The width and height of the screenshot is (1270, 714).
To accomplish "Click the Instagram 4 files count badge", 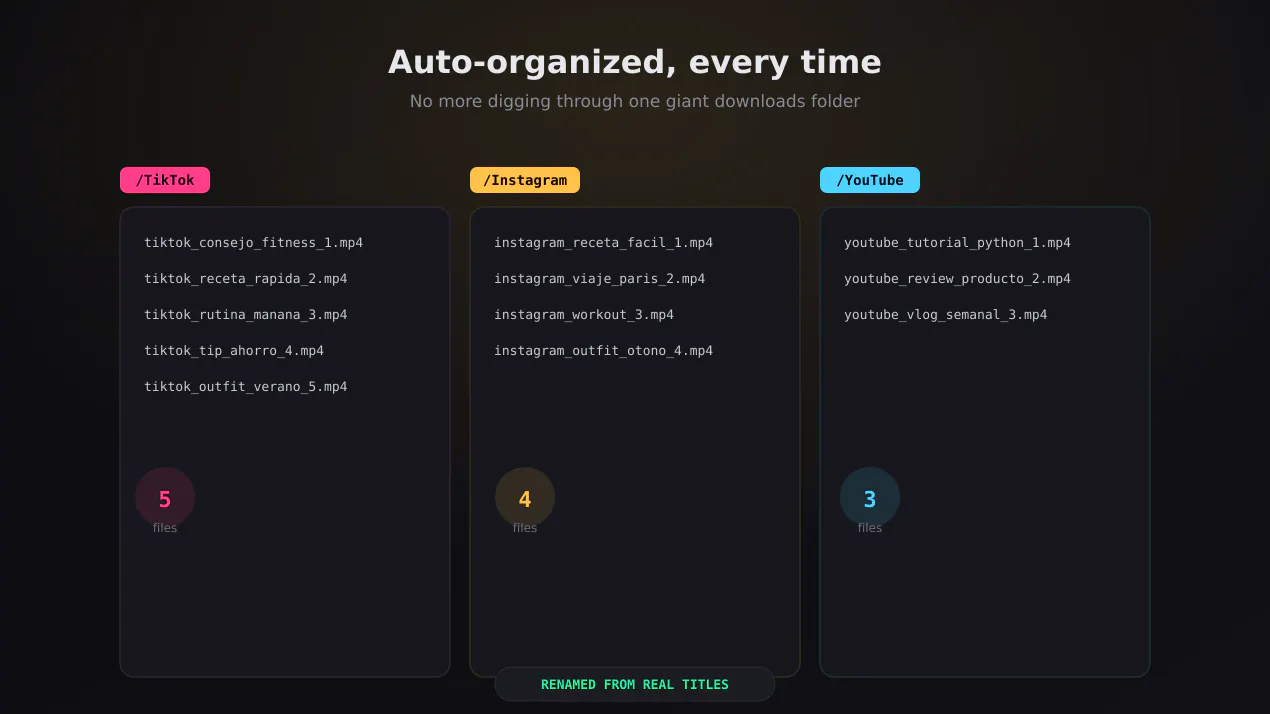I will click(525, 498).
